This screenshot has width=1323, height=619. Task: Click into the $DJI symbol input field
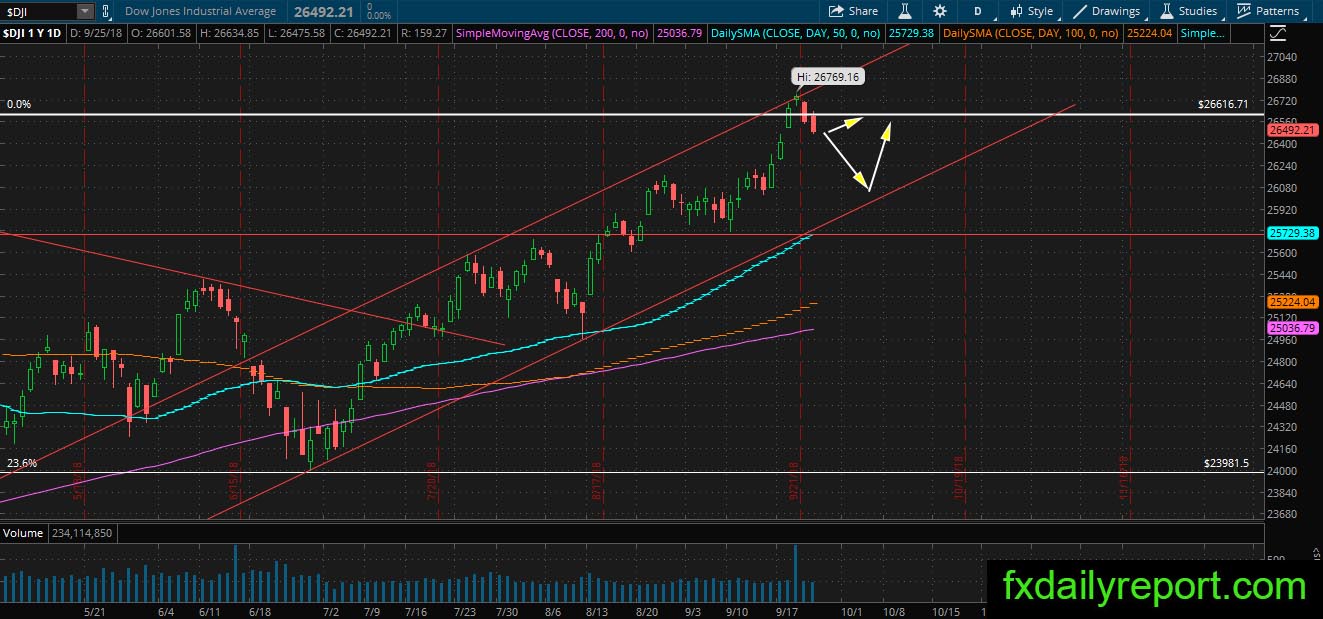point(38,11)
